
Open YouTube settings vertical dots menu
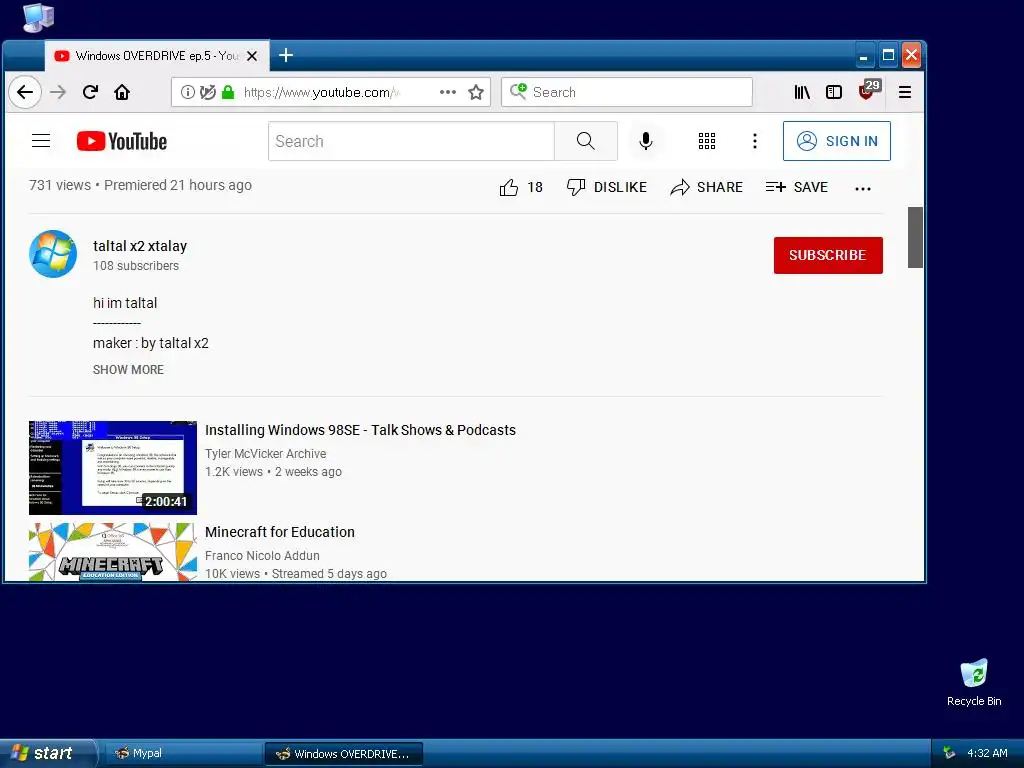[755, 141]
